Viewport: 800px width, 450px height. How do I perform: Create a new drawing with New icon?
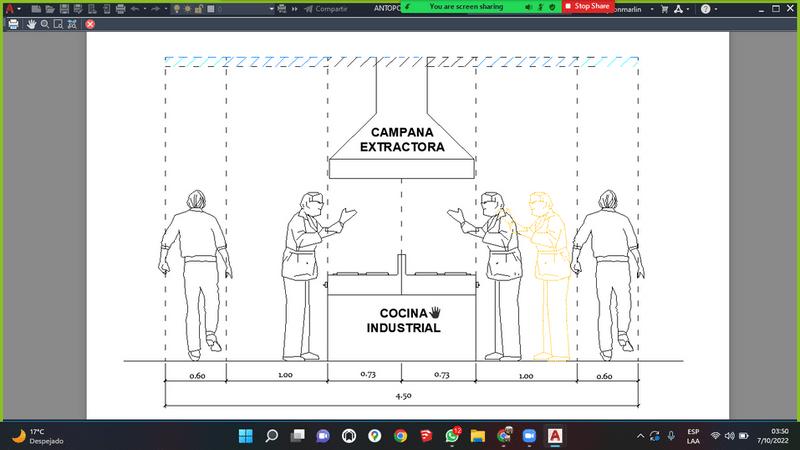[x=36, y=9]
